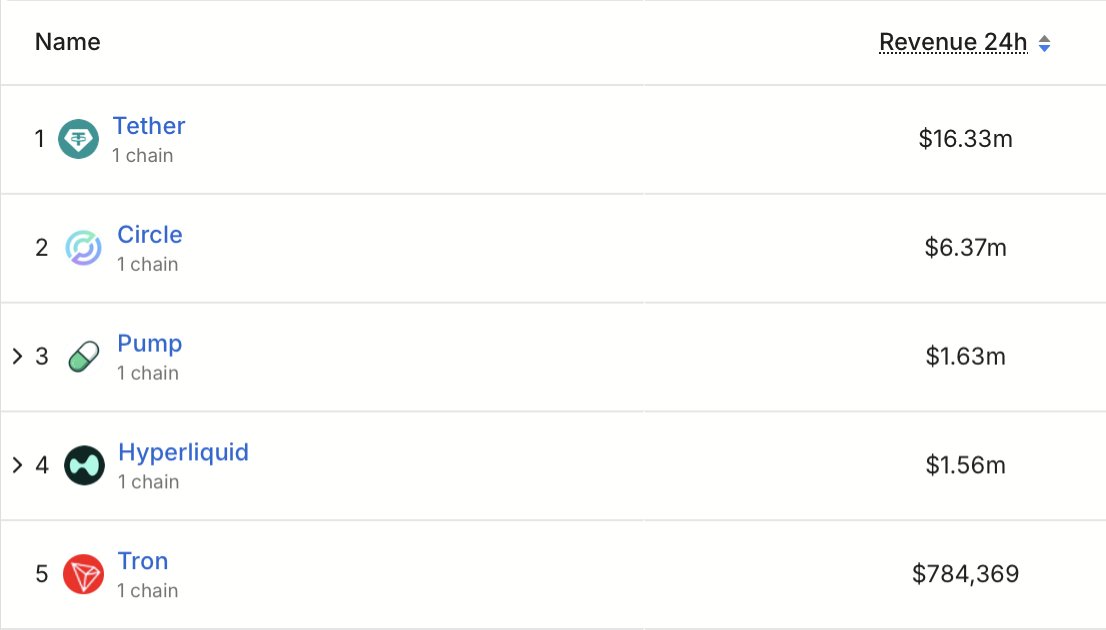Click the Hyperliquid logo icon

84,466
